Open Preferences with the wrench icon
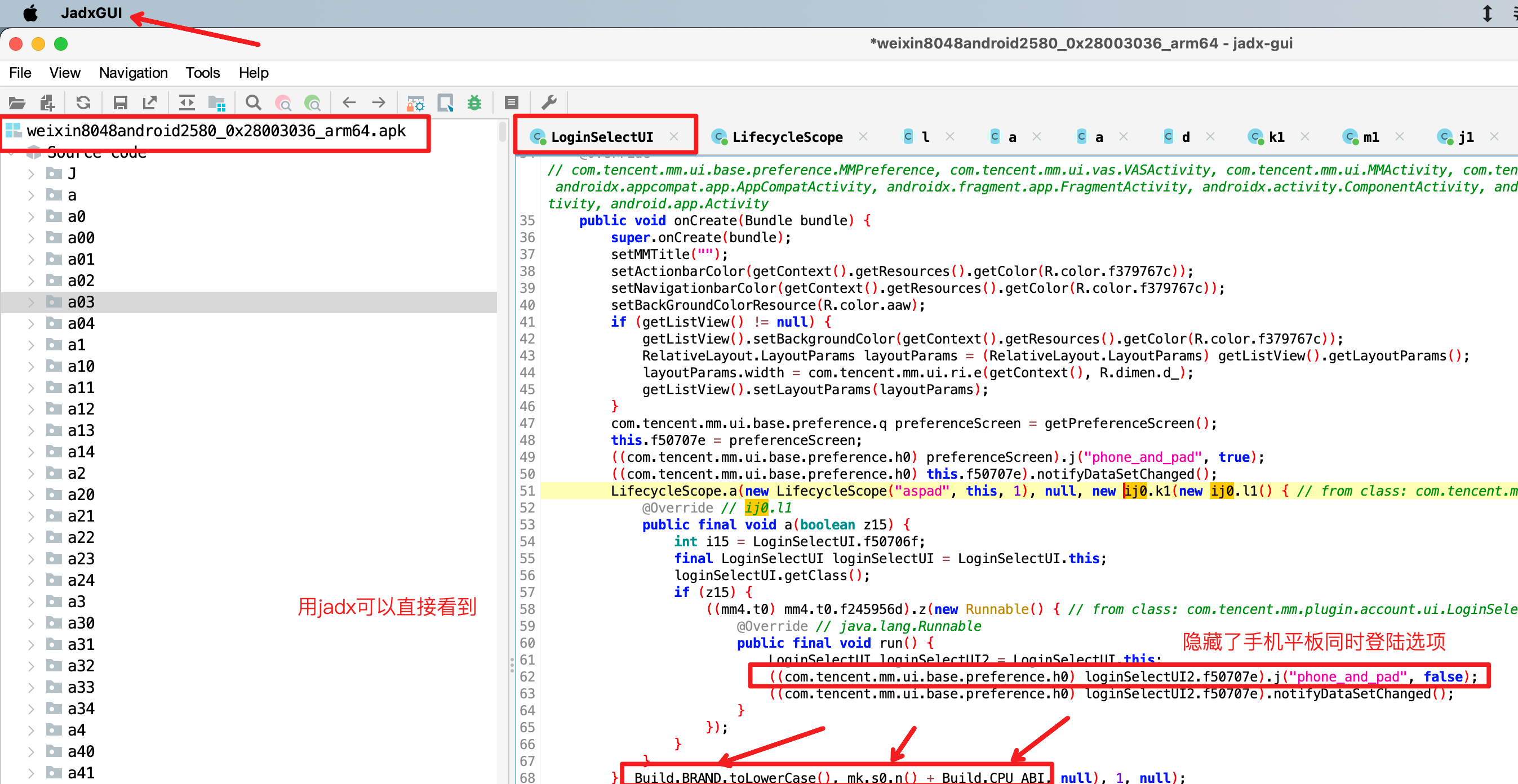 point(549,103)
